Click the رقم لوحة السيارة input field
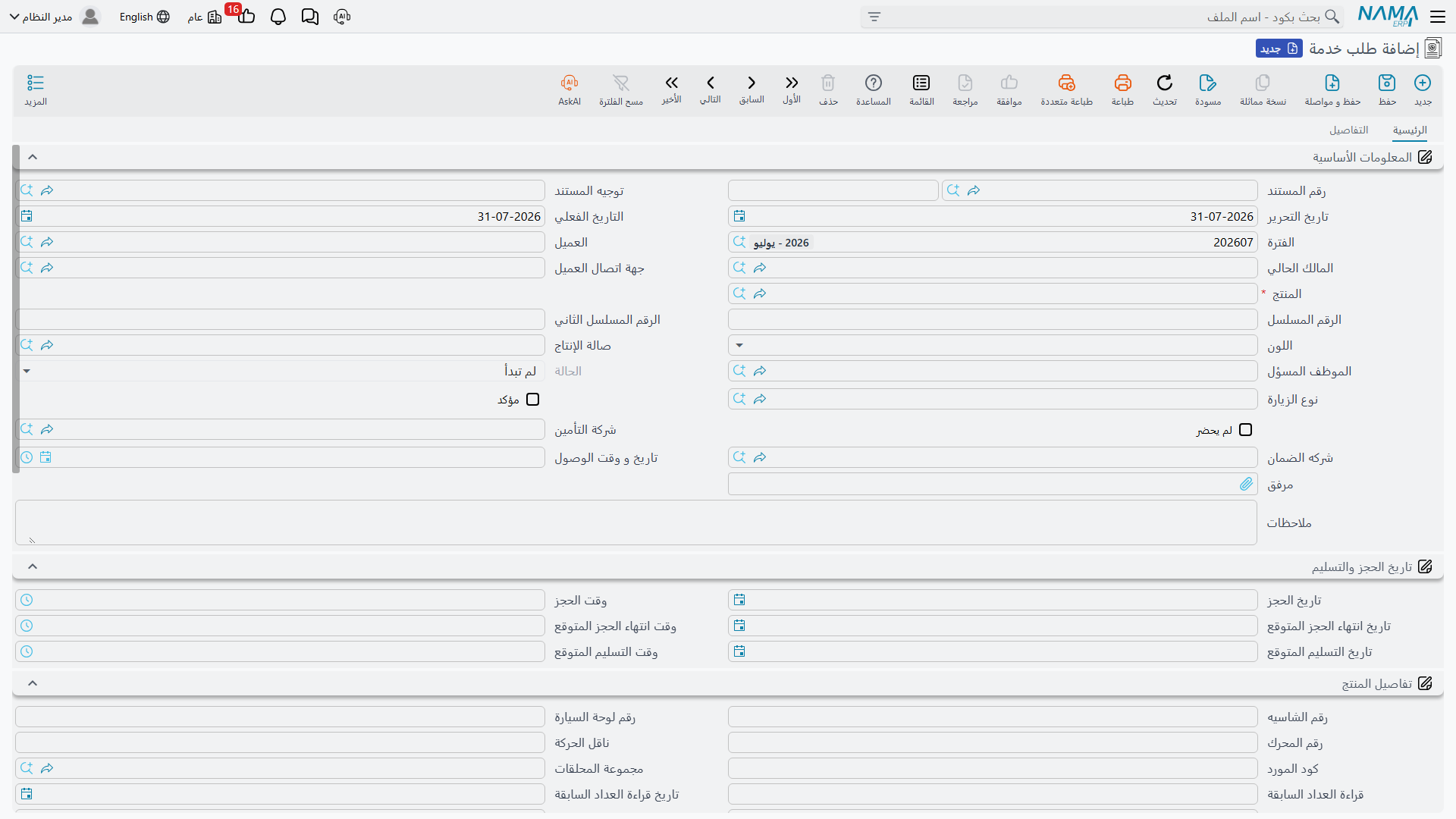The image size is (1456, 819). click(280, 717)
